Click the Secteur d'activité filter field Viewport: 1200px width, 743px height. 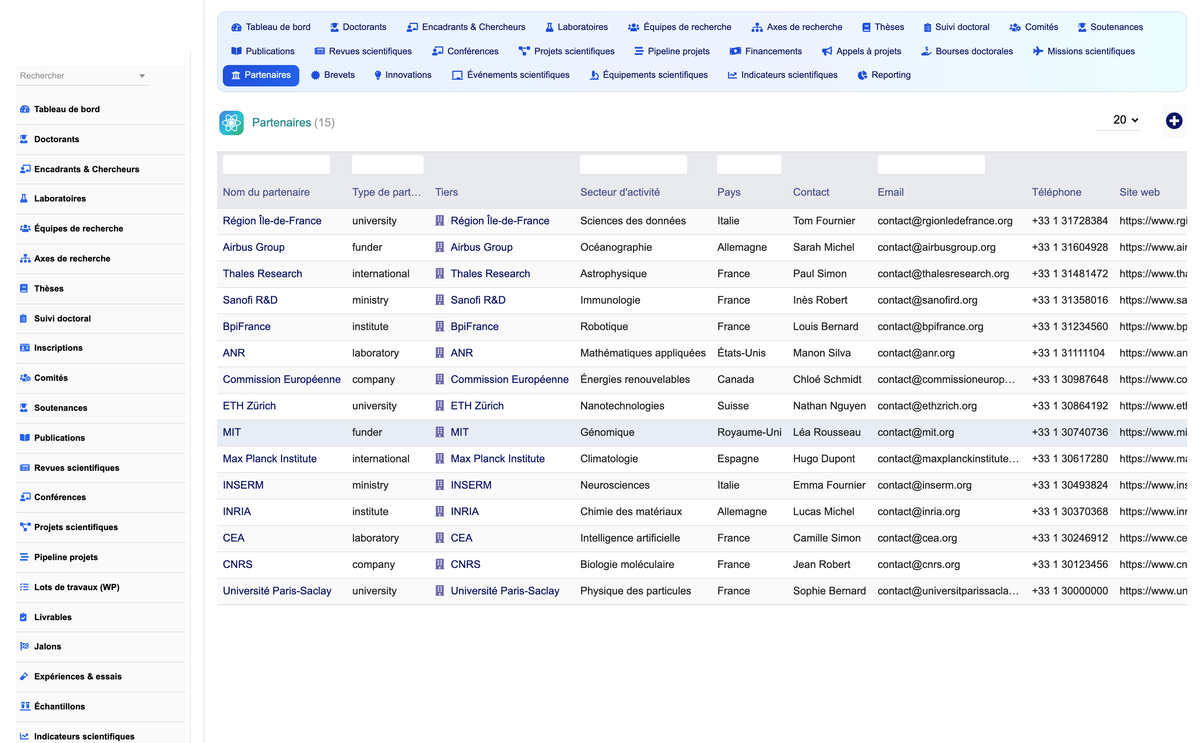point(633,165)
